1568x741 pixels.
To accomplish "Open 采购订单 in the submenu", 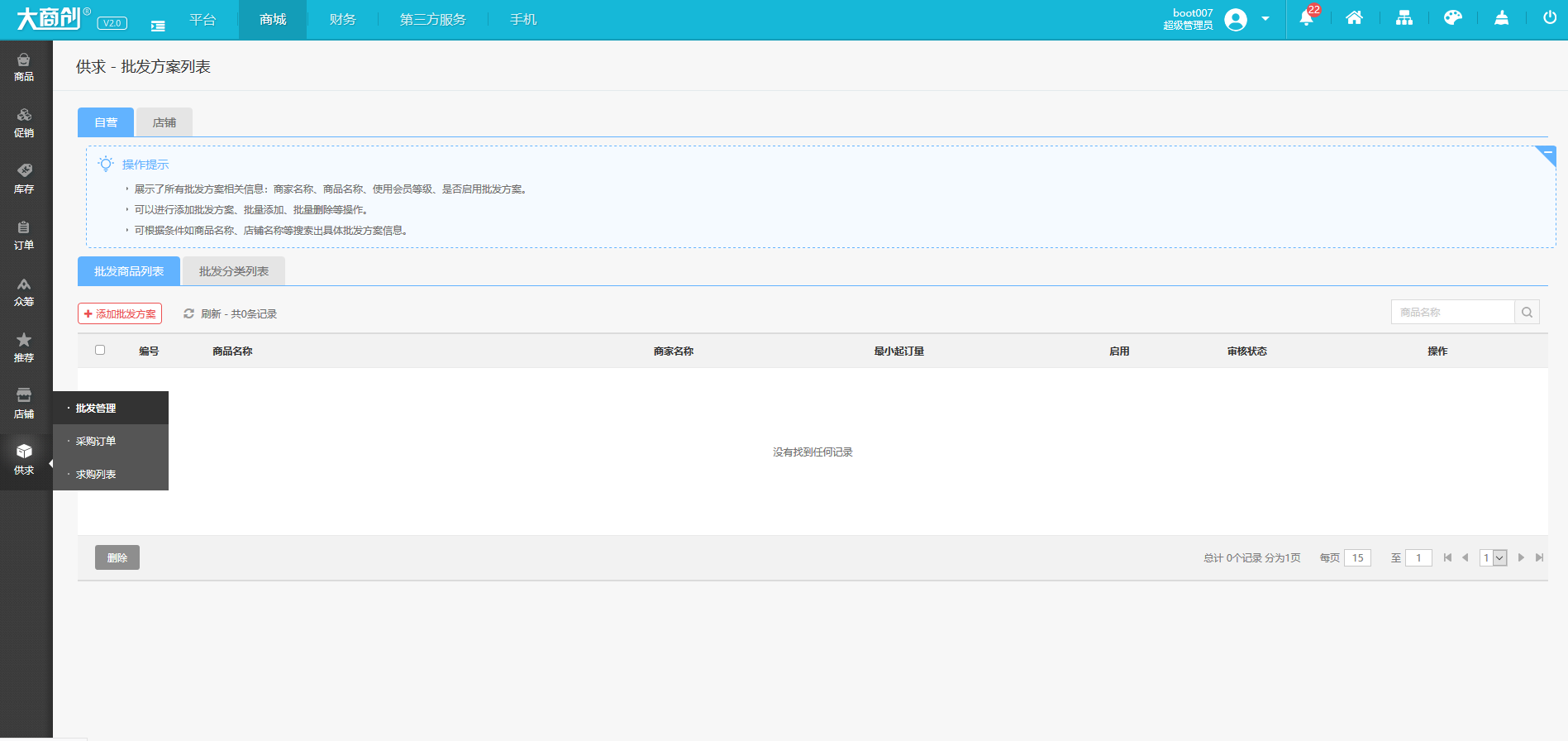I will [96, 441].
